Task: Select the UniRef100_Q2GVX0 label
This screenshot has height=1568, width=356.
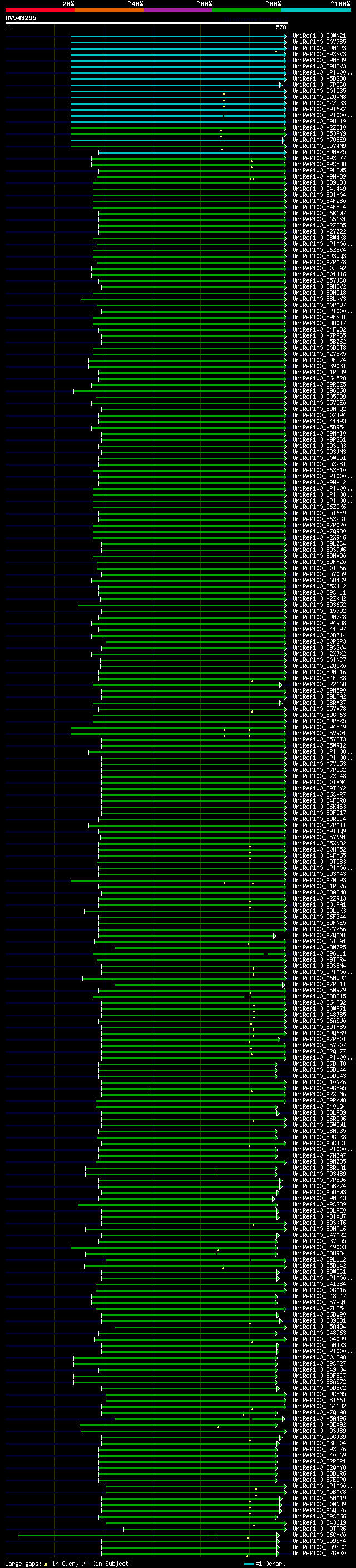Action: tap(319, 1553)
